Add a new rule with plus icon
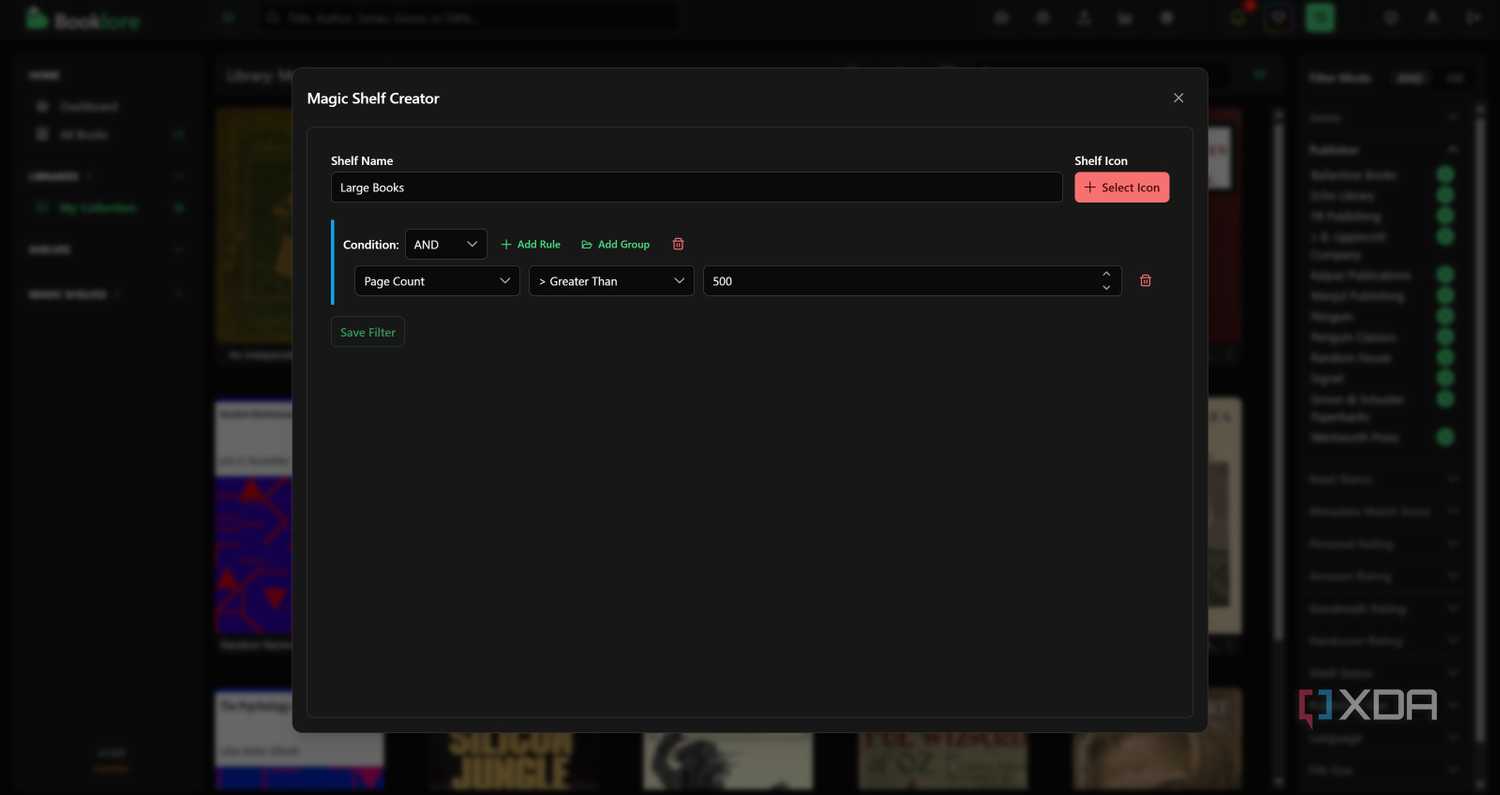The height and width of the screenshot is (795, 1500). 530,244
